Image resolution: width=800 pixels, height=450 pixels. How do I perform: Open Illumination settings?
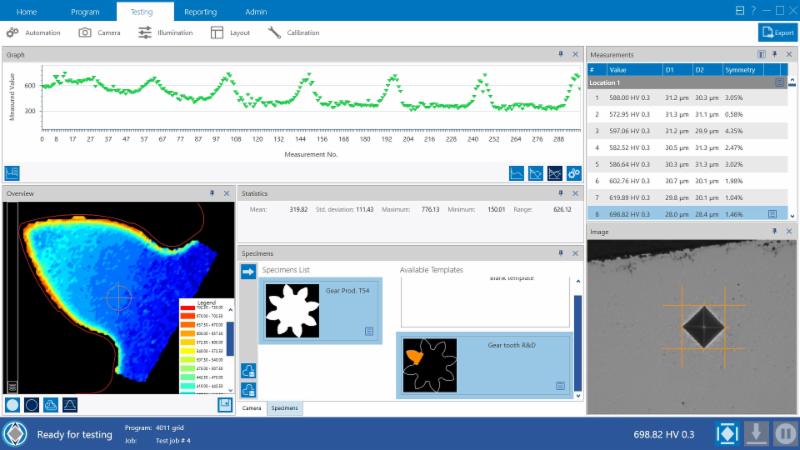[x=165, y=33]
